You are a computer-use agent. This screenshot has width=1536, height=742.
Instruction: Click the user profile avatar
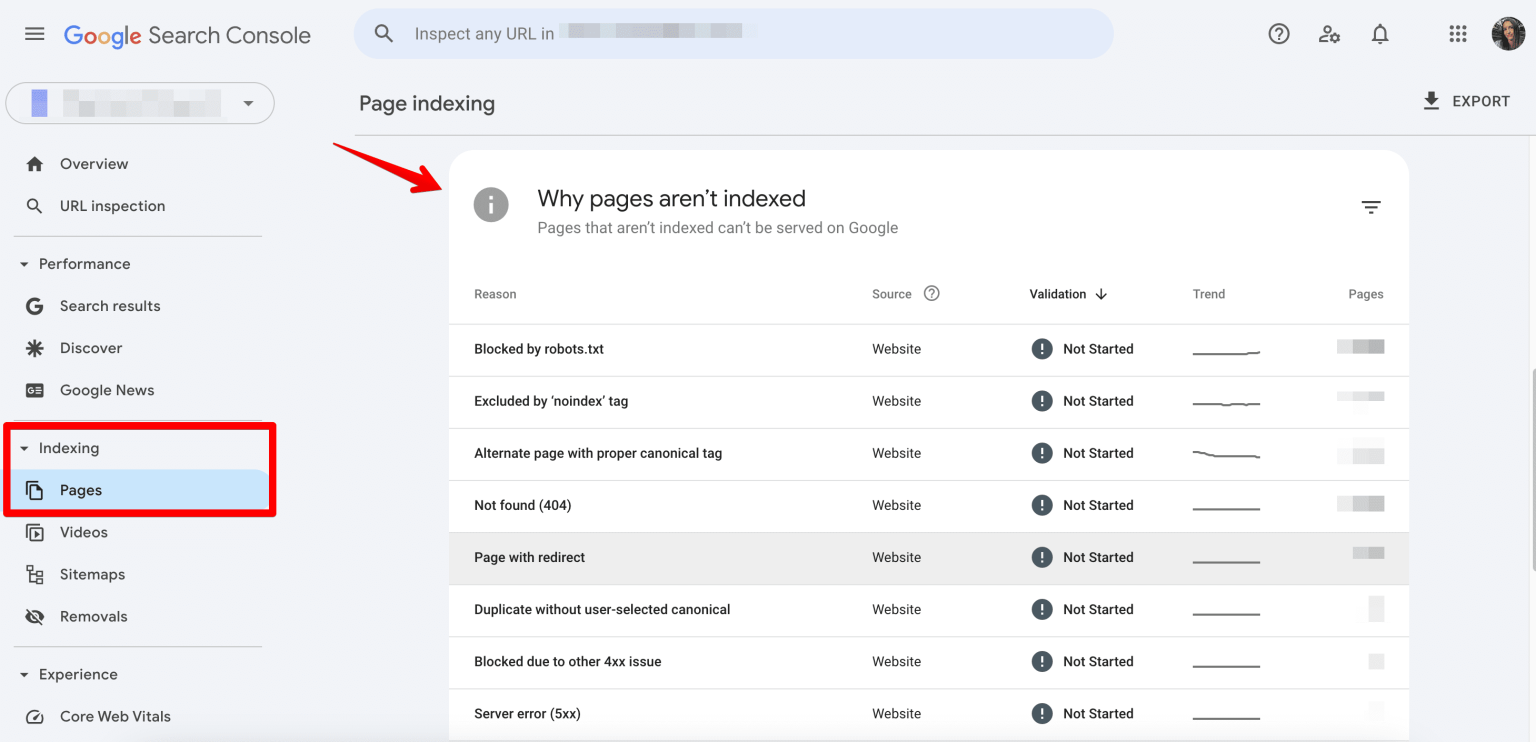point(1508,34)
